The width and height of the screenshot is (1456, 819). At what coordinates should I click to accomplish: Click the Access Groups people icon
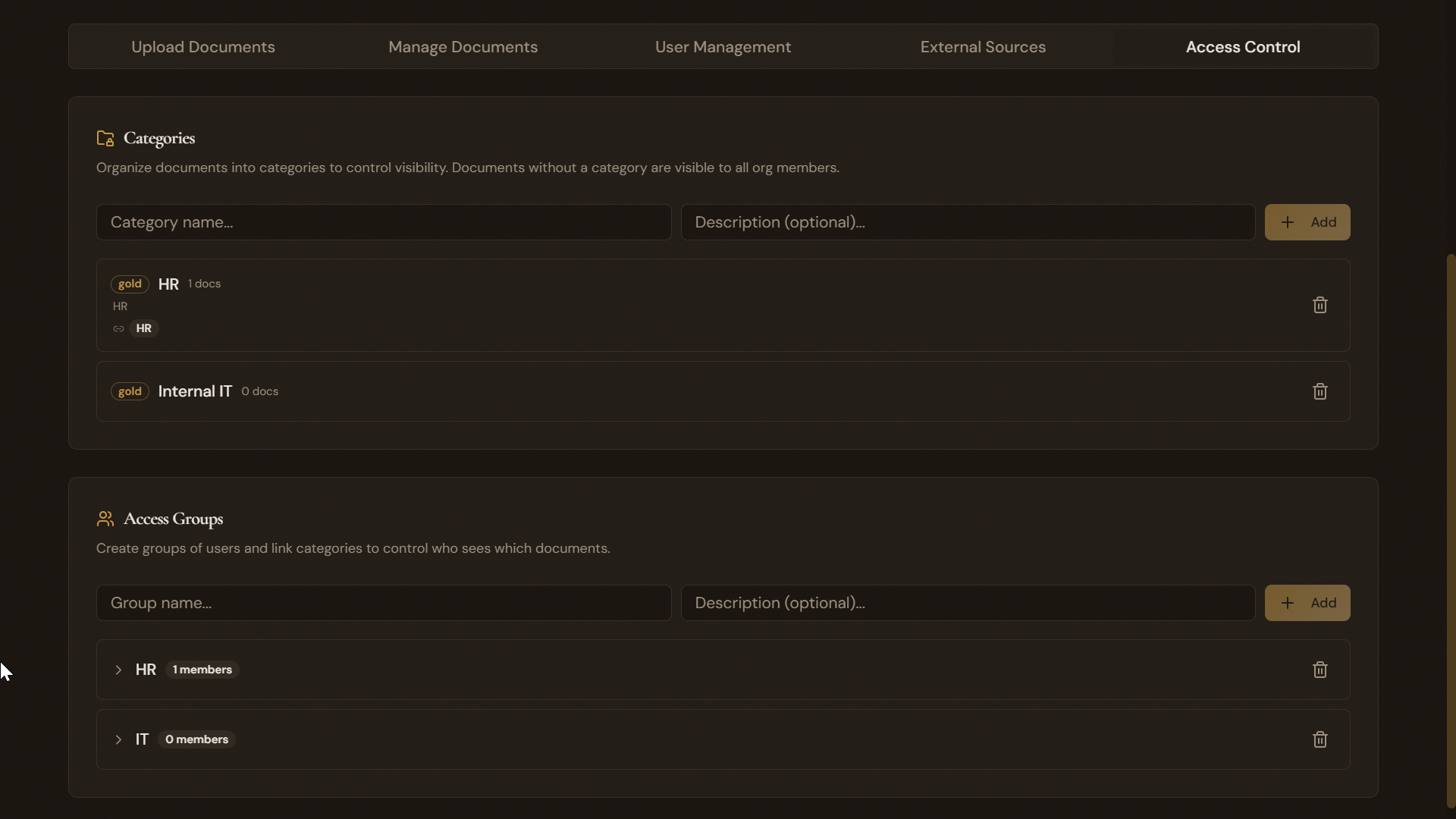(x=105, y=519)
